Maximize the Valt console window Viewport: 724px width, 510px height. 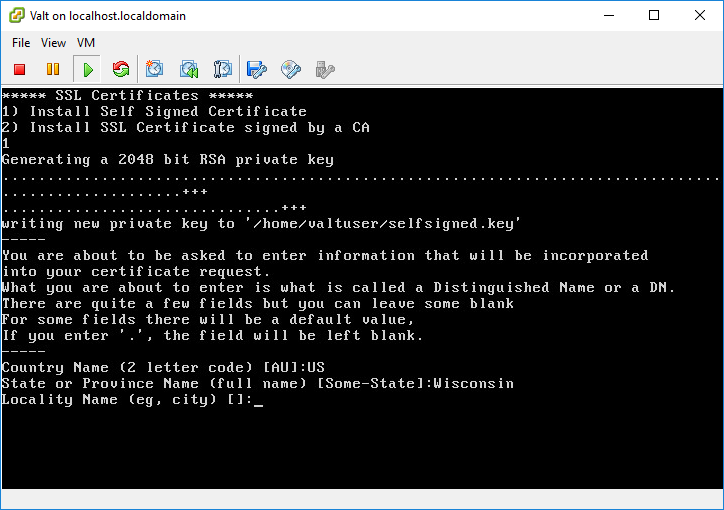654,15
